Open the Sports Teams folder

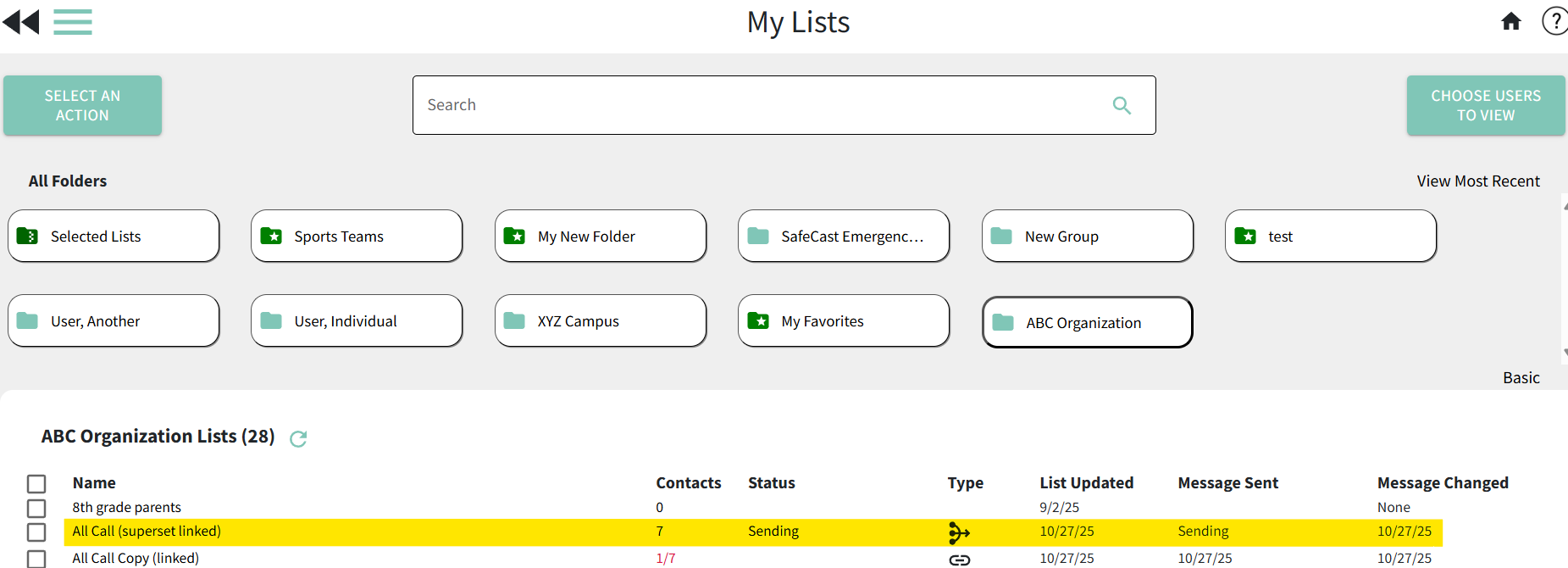357,236
